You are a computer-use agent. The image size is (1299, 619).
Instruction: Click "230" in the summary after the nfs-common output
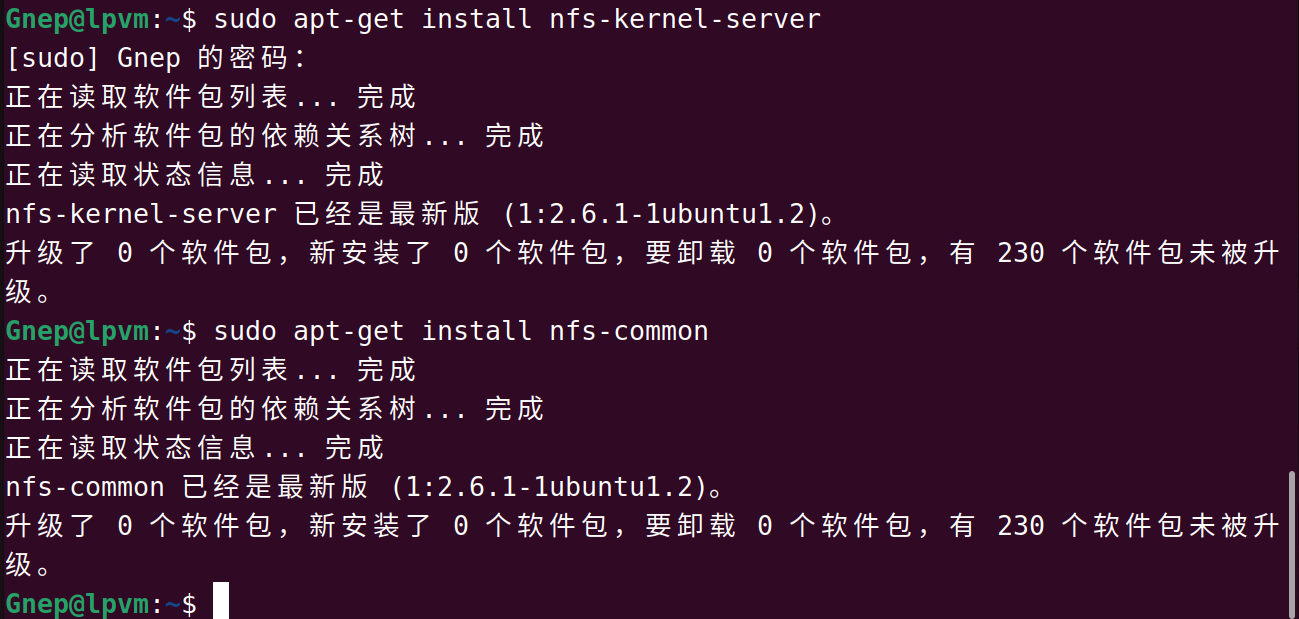tap(1020, 526)
